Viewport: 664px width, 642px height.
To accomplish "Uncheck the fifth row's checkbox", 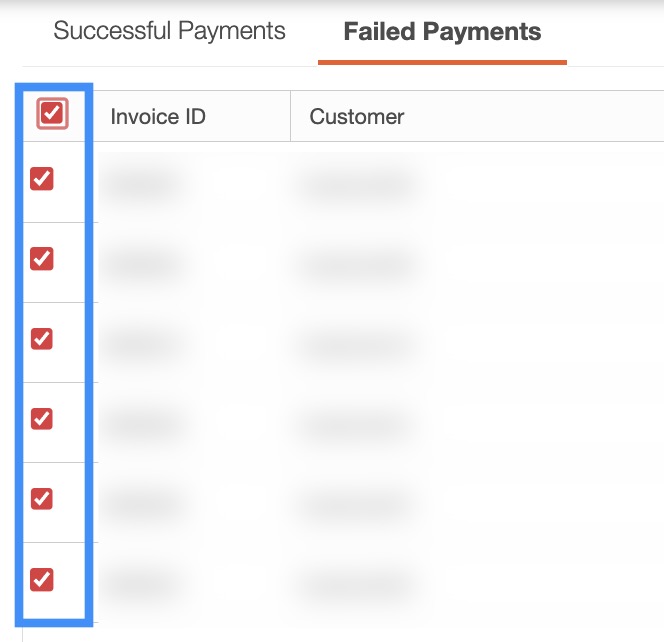I will (42, 498).
